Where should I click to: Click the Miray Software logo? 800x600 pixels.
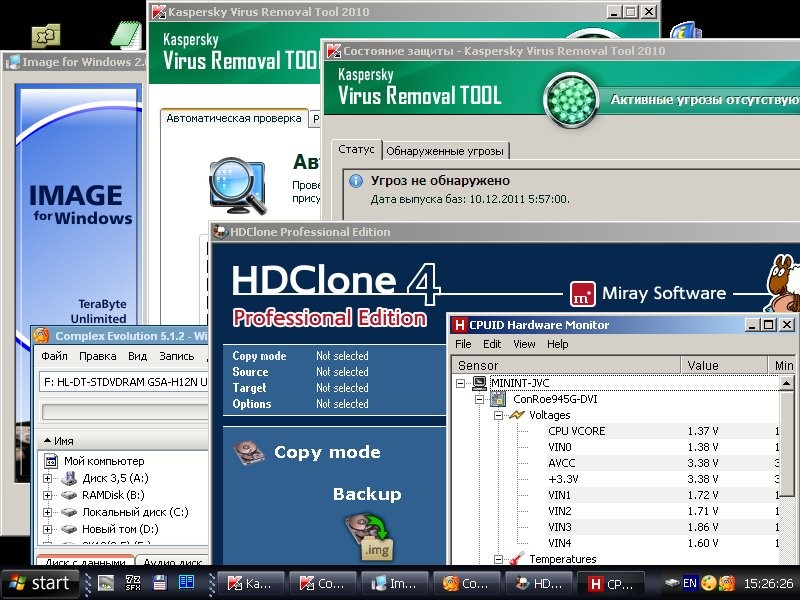582,293
